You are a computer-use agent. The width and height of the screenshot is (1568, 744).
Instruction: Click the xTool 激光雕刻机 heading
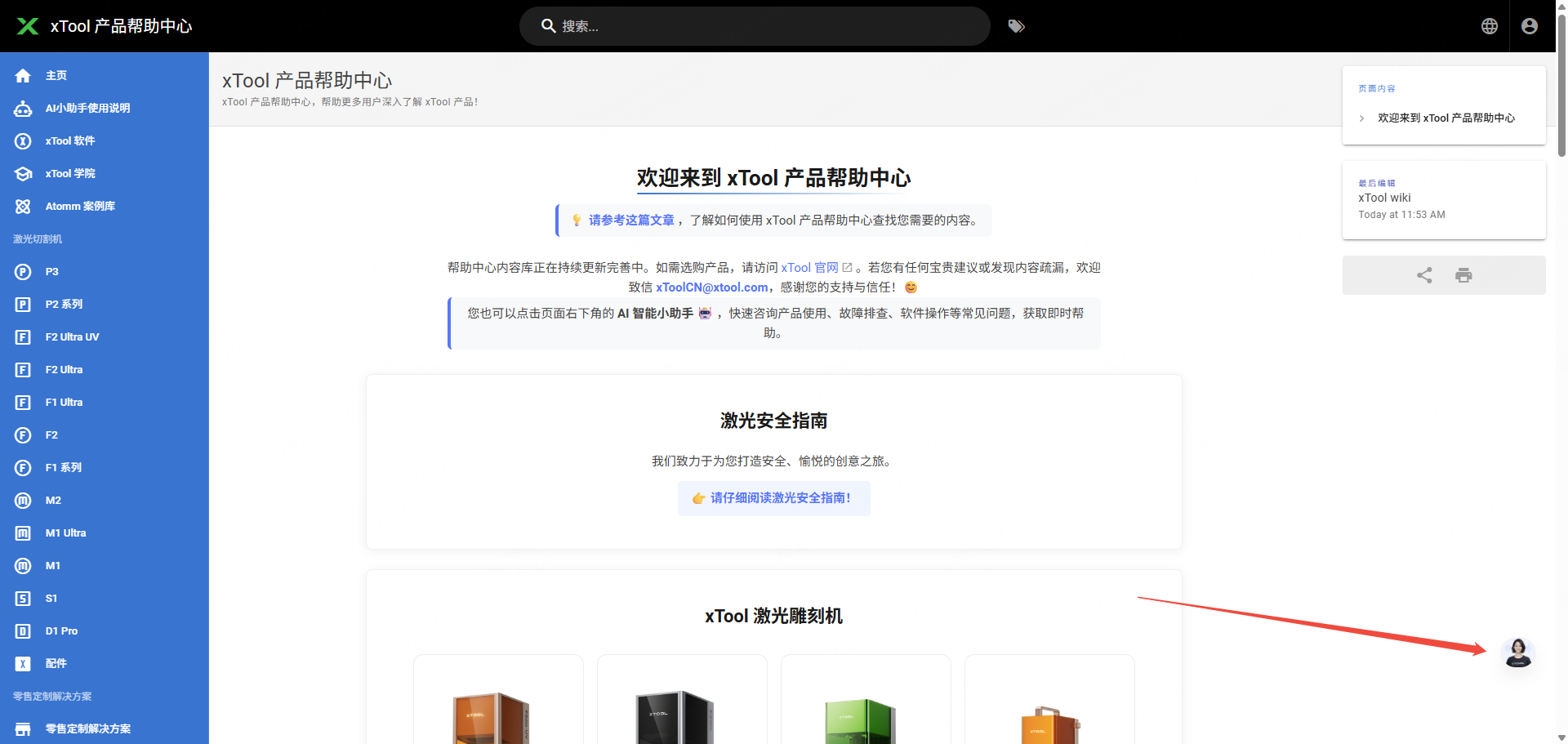tap(773, 616)
